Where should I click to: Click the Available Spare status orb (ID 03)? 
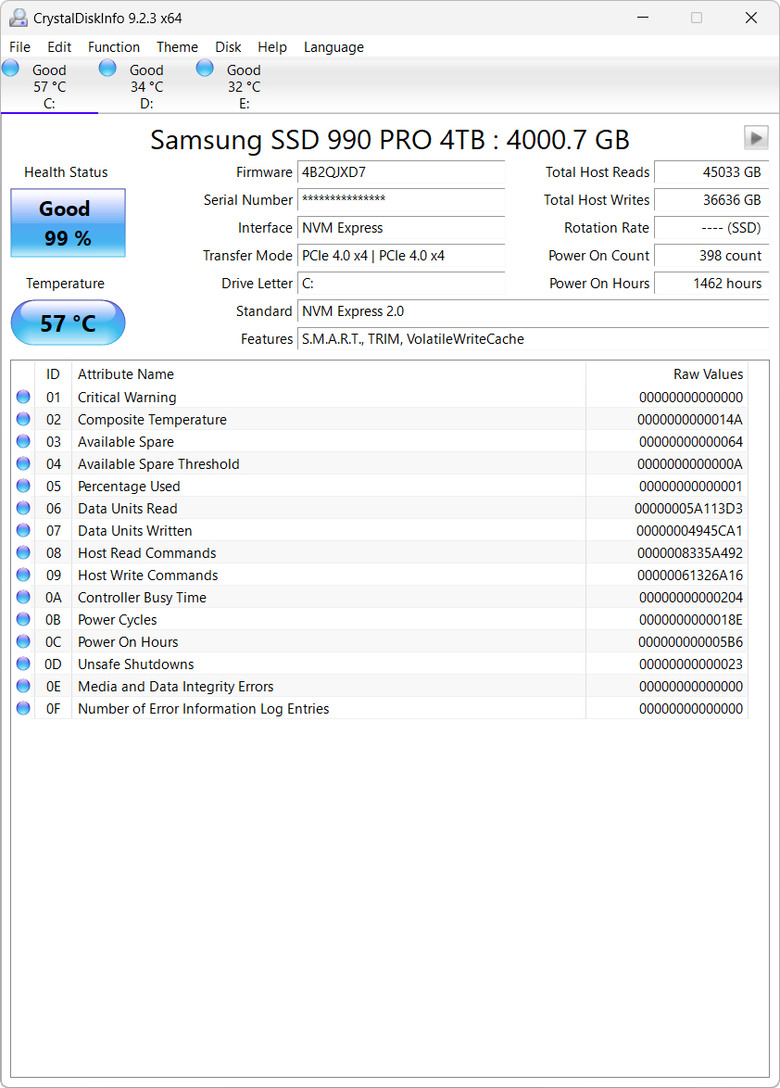pos(24,441)
